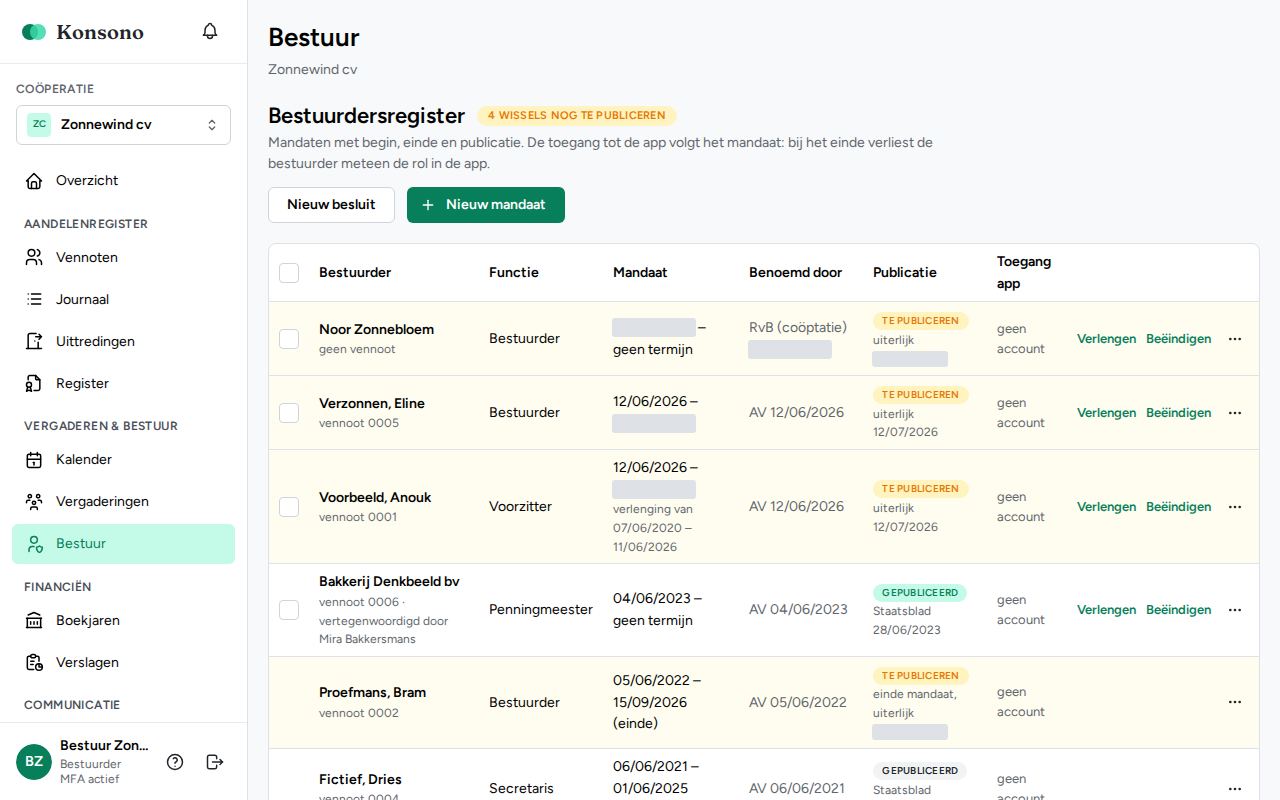Click the Kalender calendar icon
This screenshot has width=1280, height=800.
click(34, 460)
